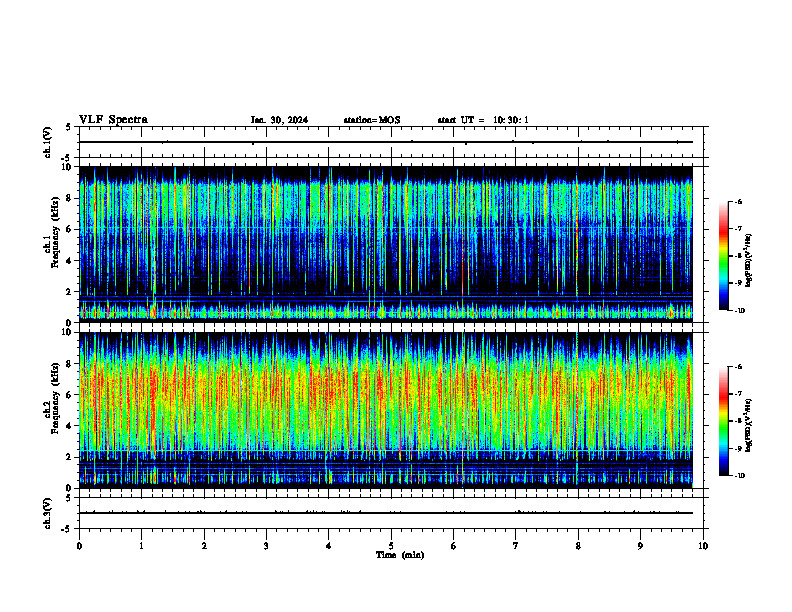Screen dimensions: 792x612
Task: Click time axis tick label "3"
Action: pos(266,546)
